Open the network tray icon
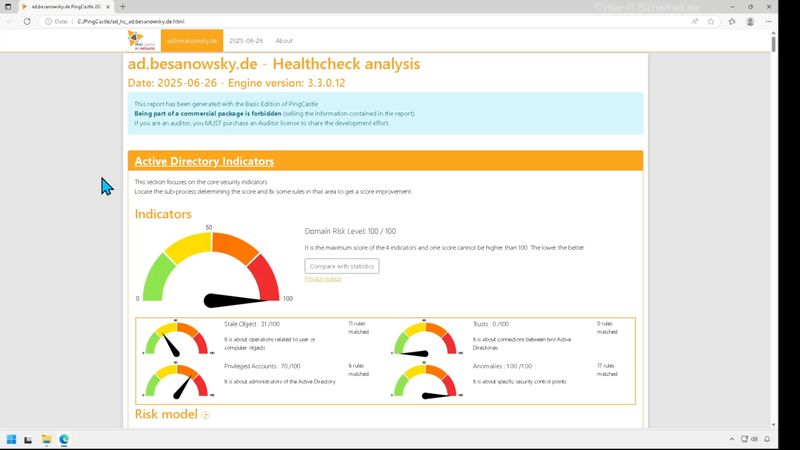800x450 pixels. tap(744, 439)
